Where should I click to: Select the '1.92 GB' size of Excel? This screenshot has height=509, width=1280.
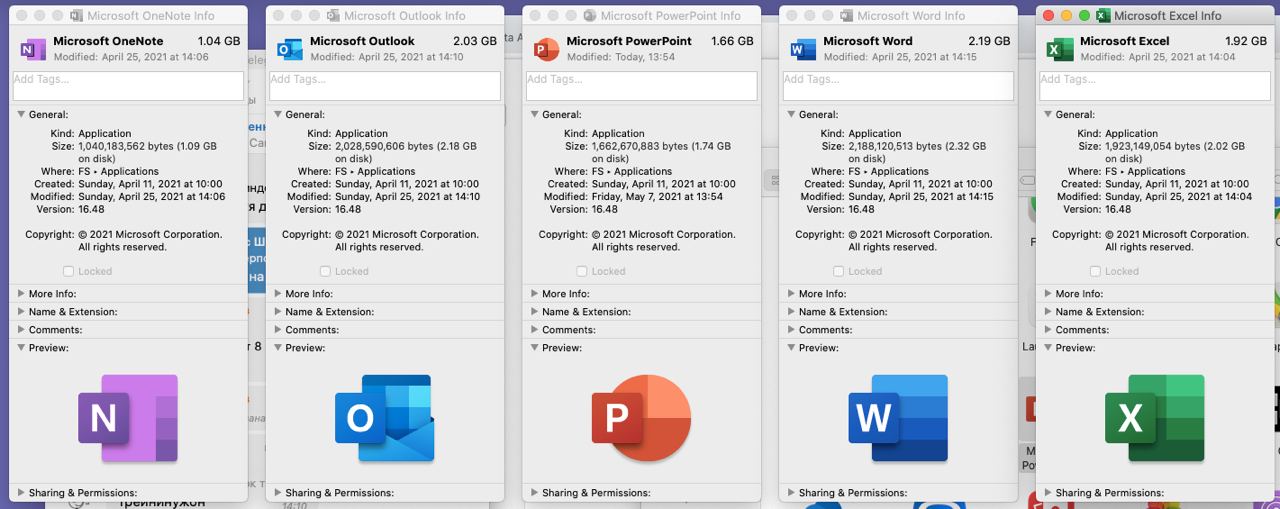pyautogui.click(x=1246, y=41)
